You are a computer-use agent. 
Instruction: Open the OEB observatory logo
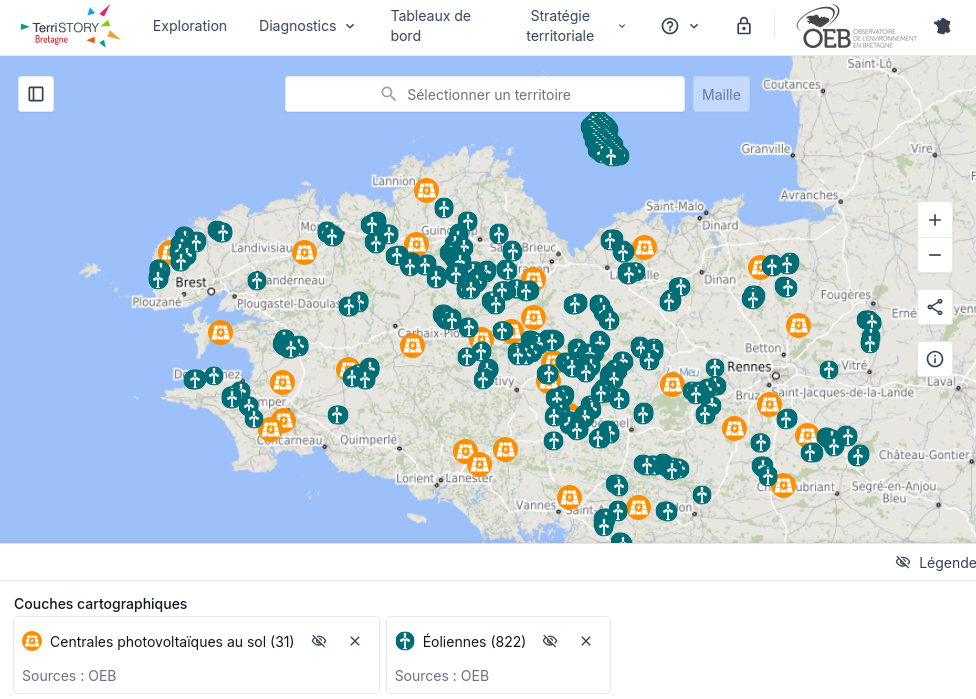pos(856,27)
